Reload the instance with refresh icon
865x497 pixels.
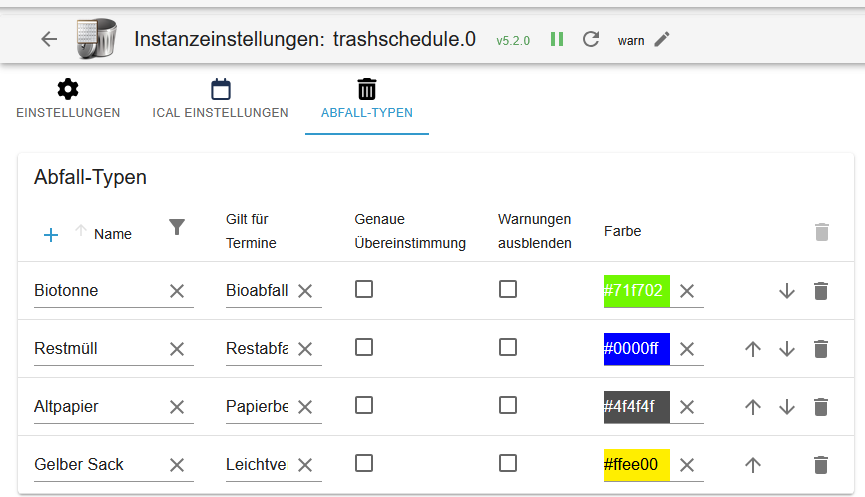(x=591, y=39)
